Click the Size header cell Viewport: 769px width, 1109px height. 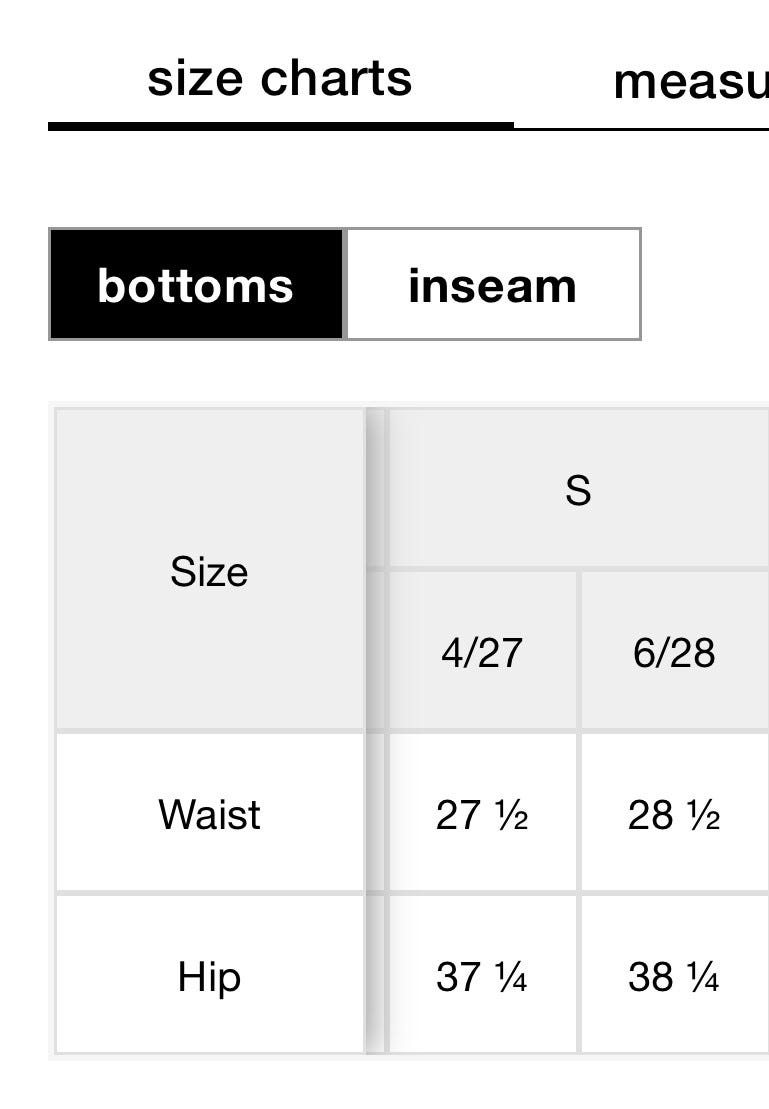(x=209, y=569)
